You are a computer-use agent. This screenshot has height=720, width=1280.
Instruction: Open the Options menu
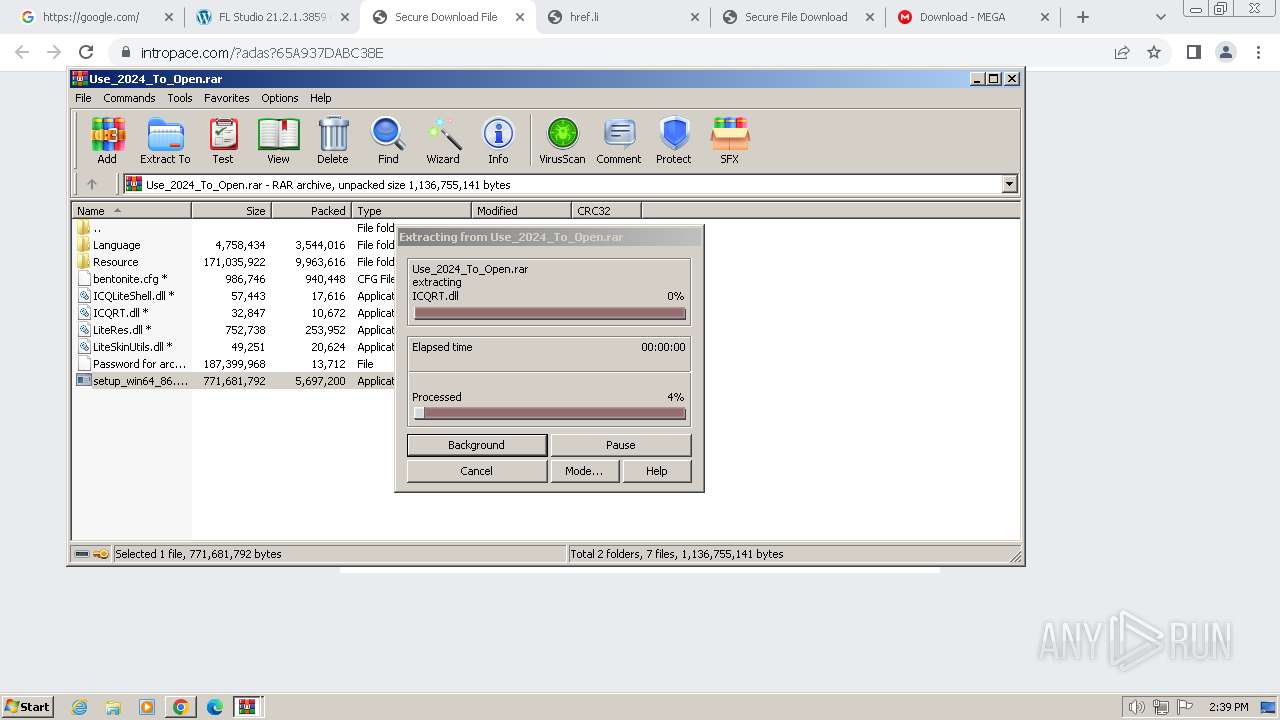[x=280, y=98]
